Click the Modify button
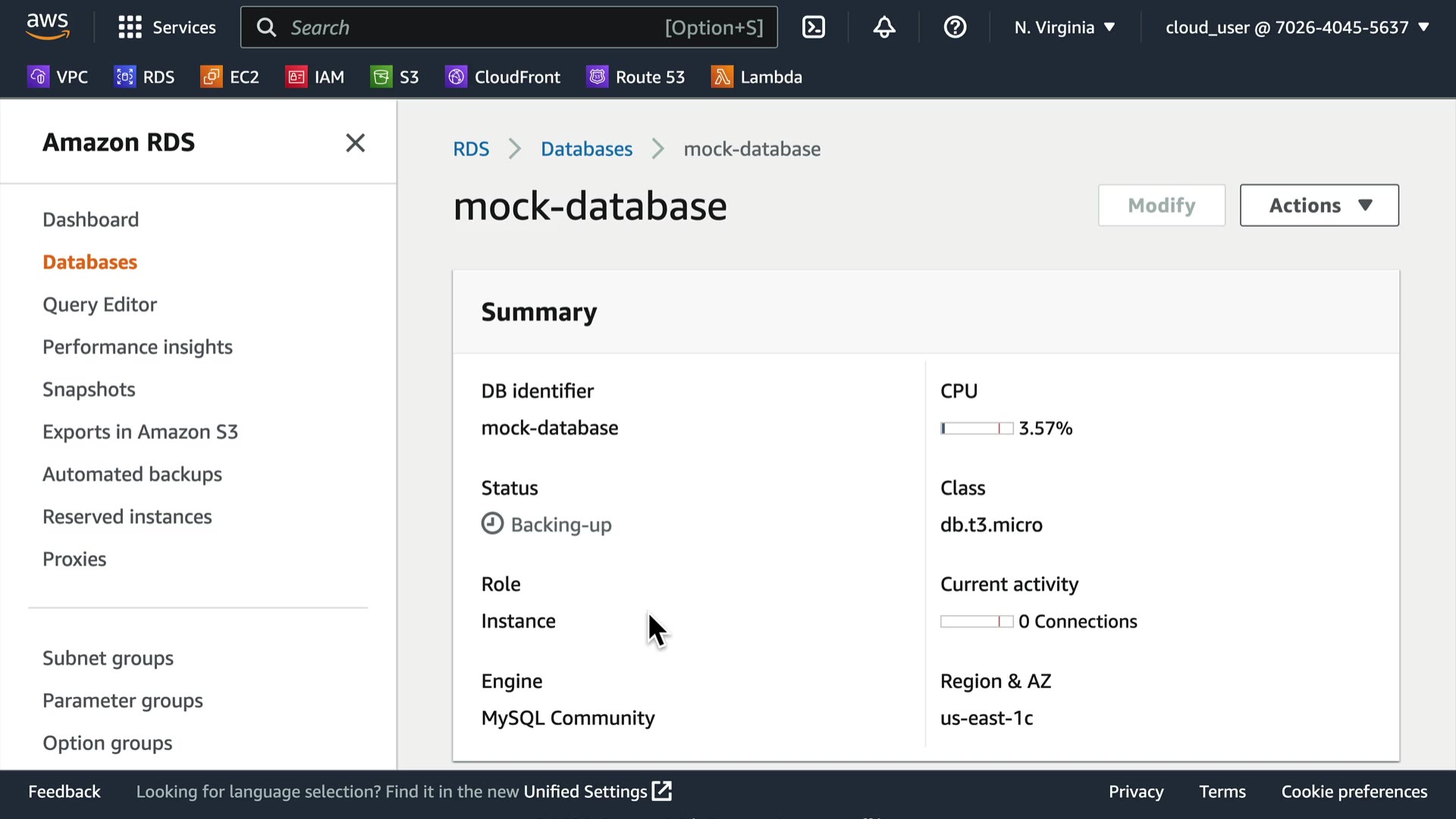Image resolution: width=1456 pixels, height=819 pixels. point(1161,206)
